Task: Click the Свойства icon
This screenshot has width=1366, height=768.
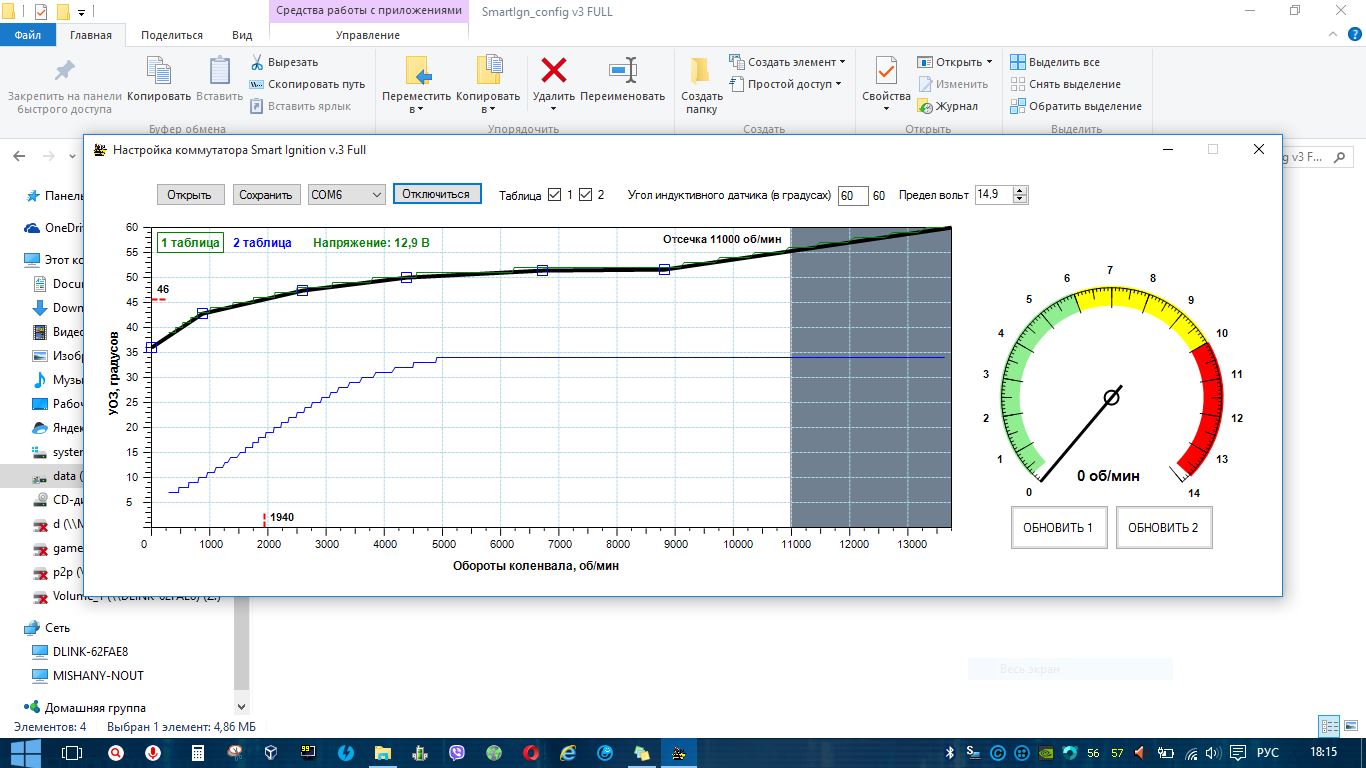Action: [x=886, y=72]
